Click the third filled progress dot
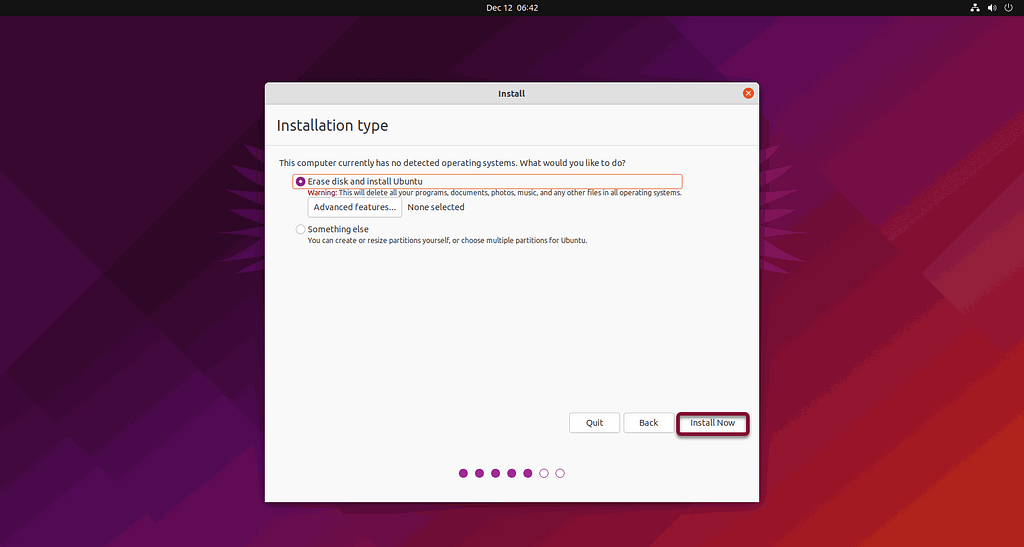 click(x=495, y=473)
